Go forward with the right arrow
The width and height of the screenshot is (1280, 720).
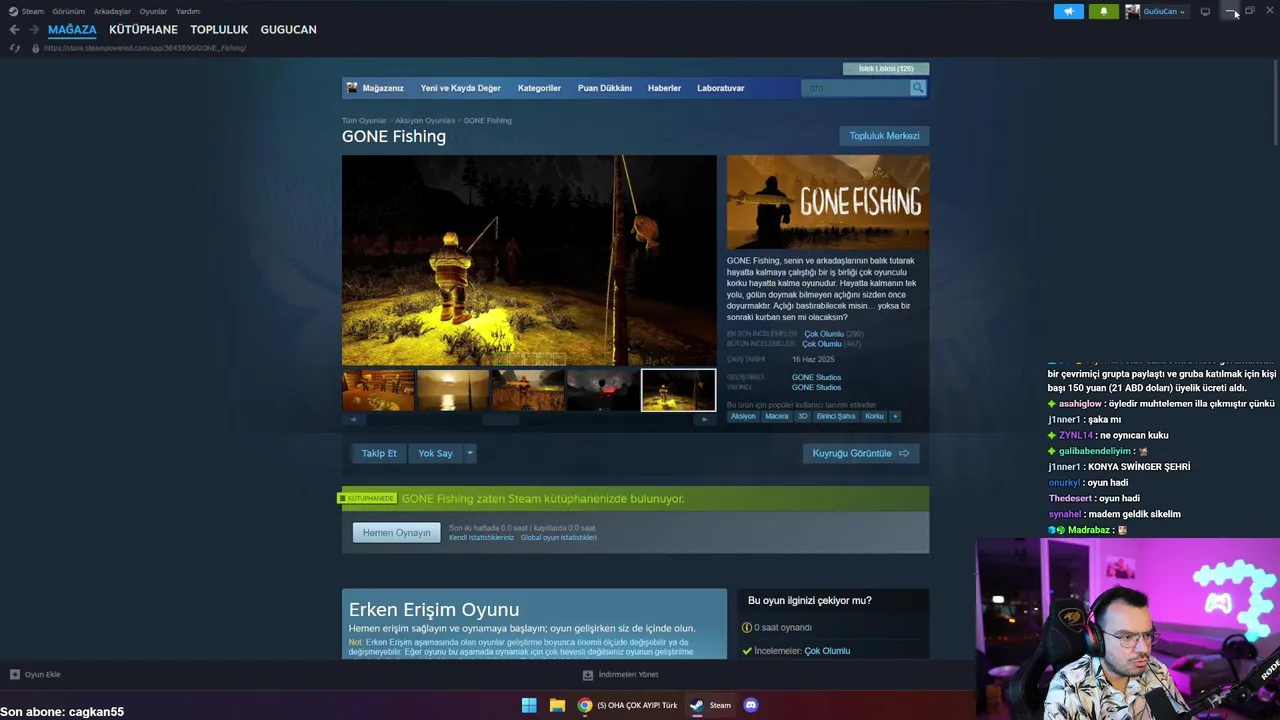coord(33,29)
